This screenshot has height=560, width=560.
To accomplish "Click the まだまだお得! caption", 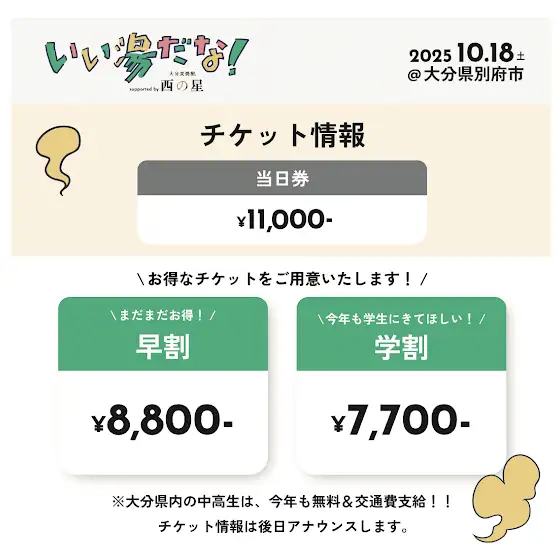I will coord(163,316).
